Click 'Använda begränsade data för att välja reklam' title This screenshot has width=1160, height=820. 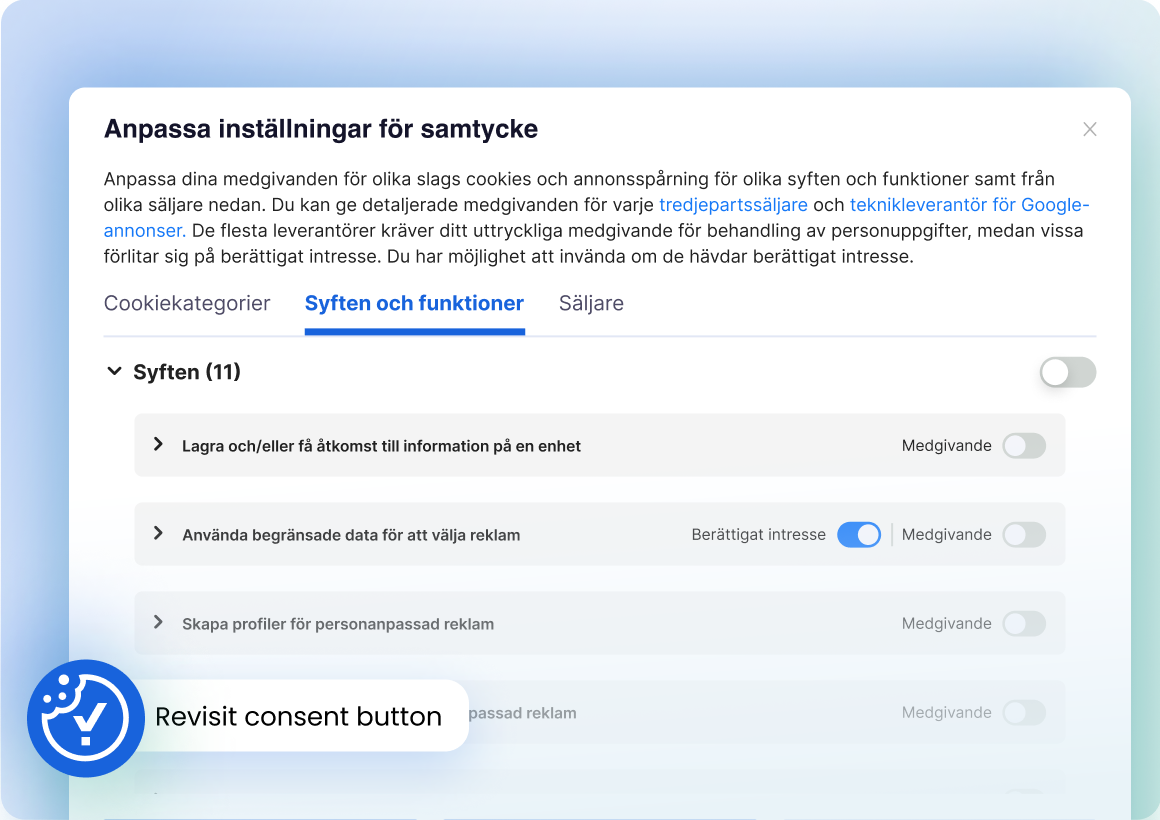point(351,535)
